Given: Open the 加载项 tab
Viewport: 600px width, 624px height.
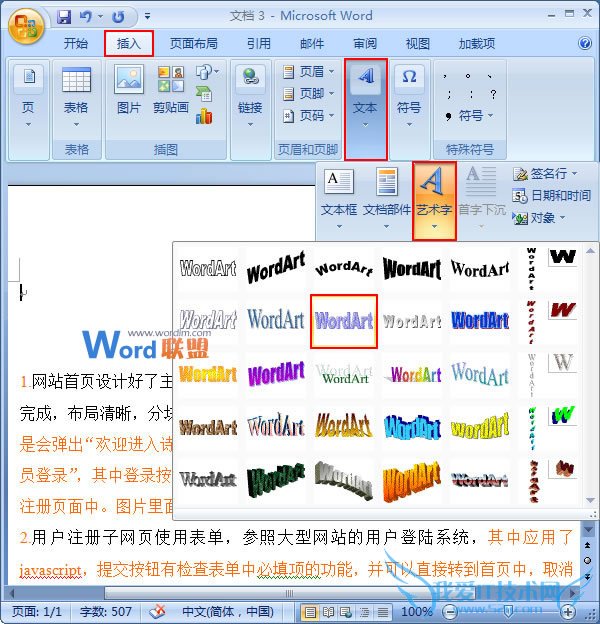Looking at the screenshot, I should pyautogui.click(x=477, y=43).
